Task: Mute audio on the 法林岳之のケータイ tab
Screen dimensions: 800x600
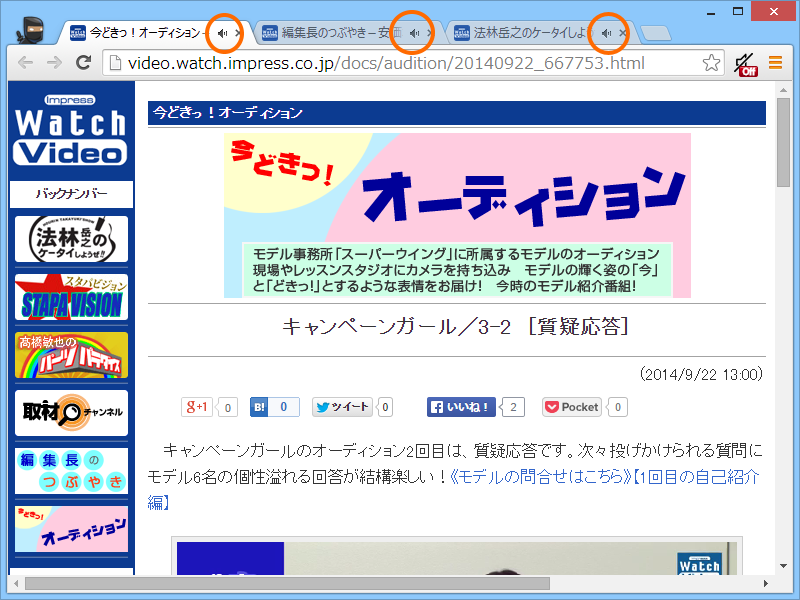Action: pyautogui.click(x=607, y=31)
